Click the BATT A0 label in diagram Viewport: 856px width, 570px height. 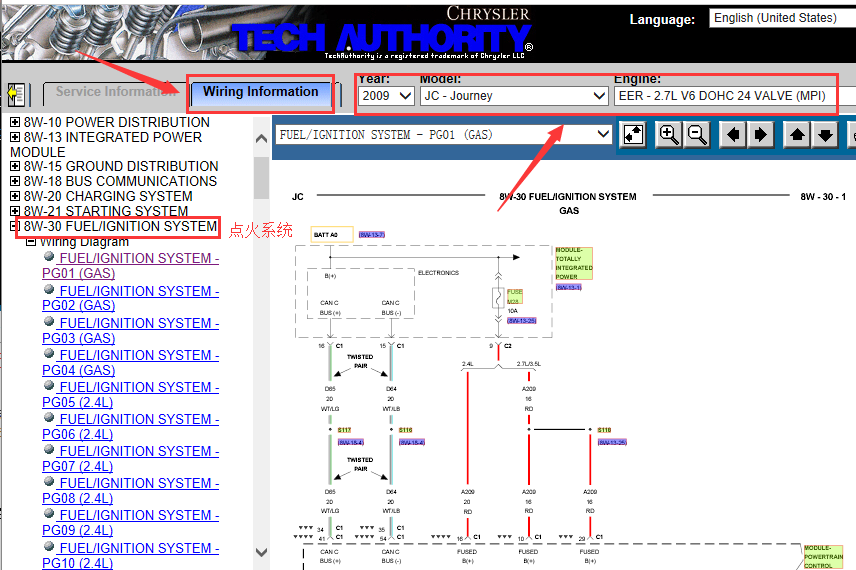pos(332,235)
